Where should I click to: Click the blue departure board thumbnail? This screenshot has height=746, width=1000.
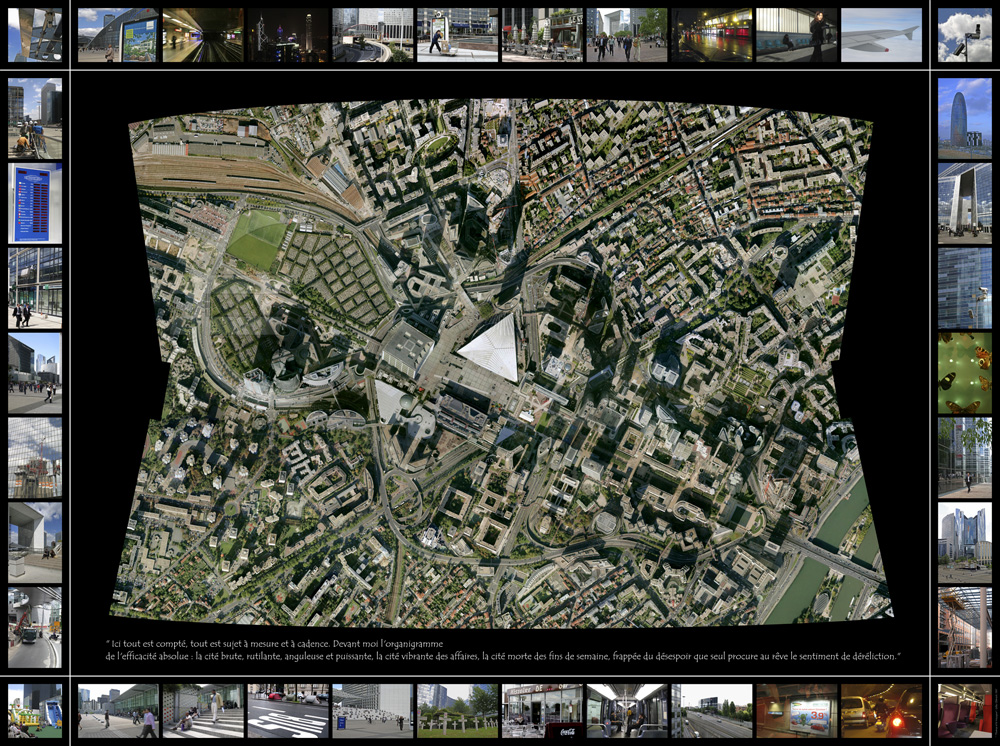click(x=35, y=204)
